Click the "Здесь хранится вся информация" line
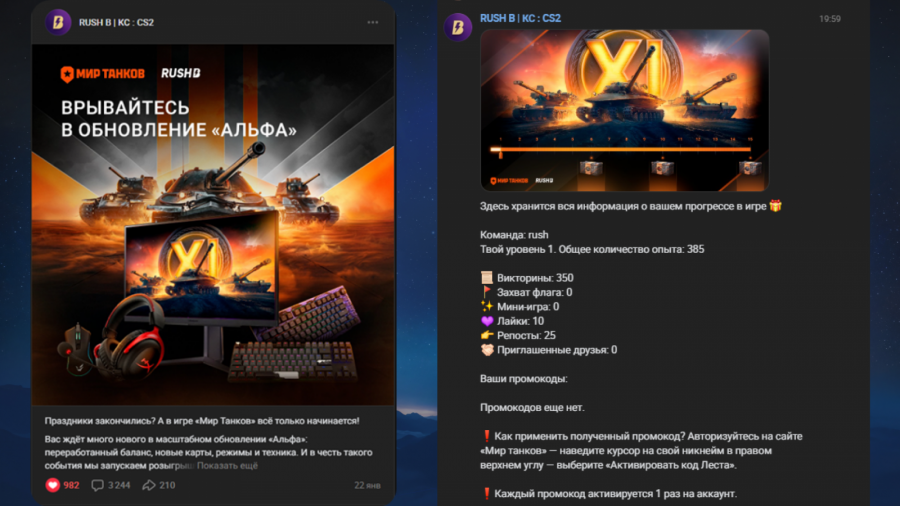The image size is (900, 506). (x=631, y=206)
